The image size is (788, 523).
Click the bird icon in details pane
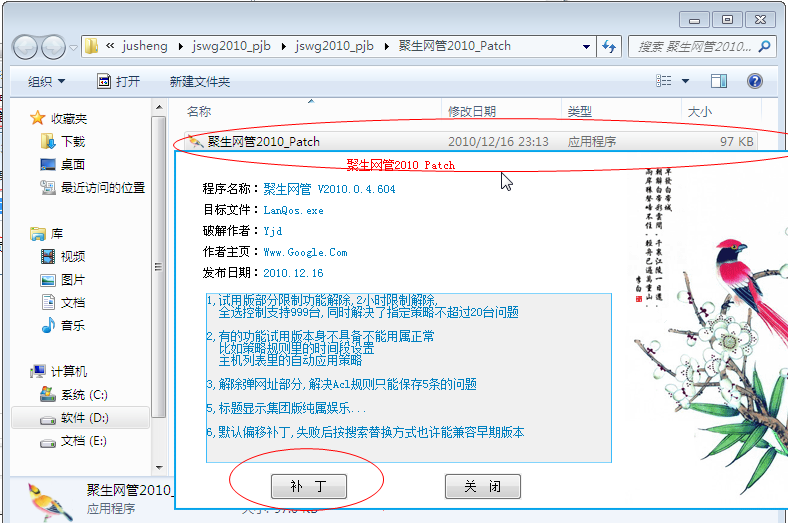click(49, 502)
